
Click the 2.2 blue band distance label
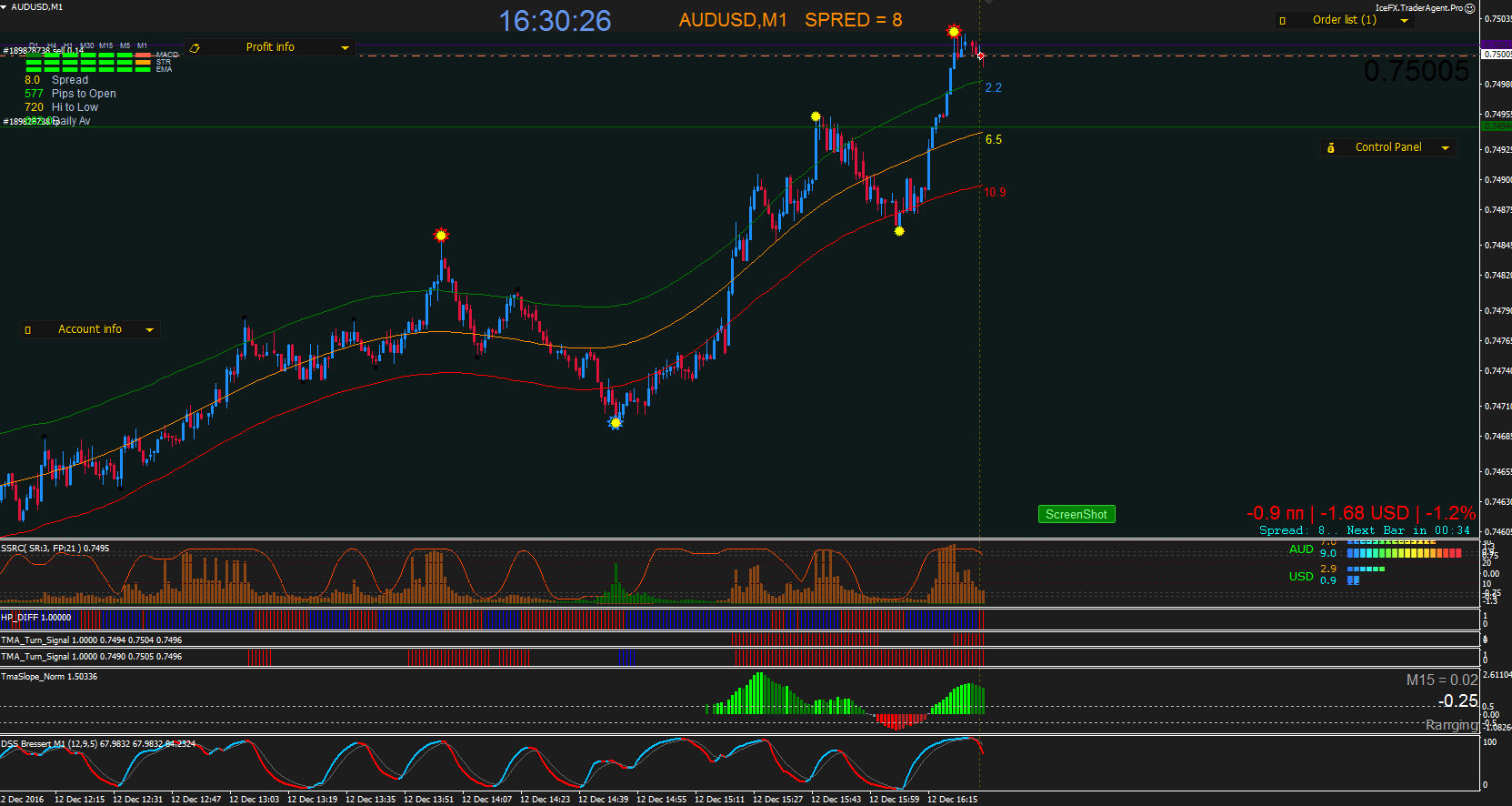994,87
